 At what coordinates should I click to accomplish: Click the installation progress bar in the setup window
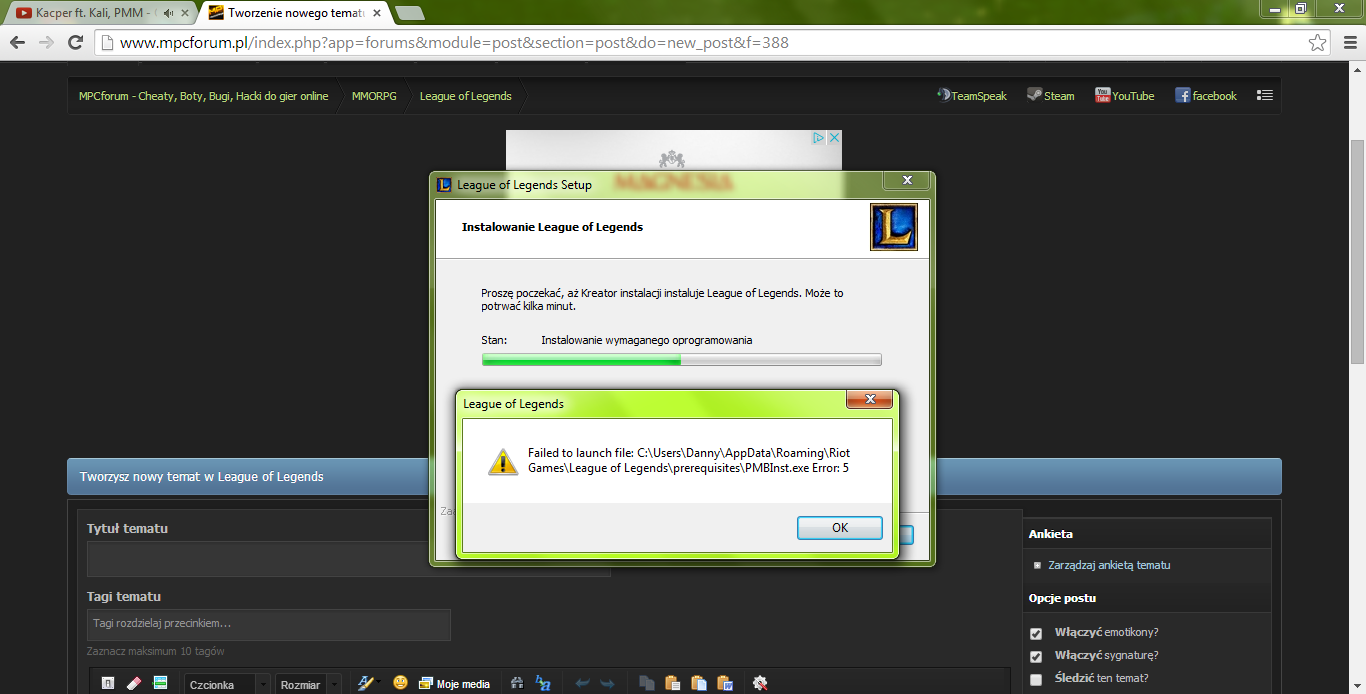click(681, 360)
